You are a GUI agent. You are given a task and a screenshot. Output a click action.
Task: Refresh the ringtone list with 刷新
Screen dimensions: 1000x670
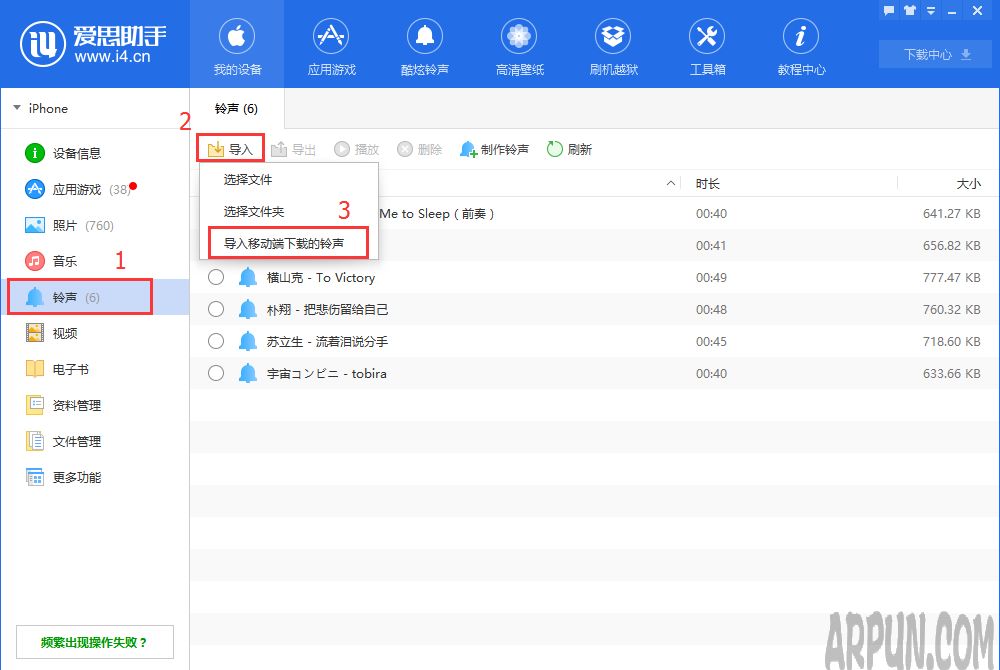coord(569,148)
